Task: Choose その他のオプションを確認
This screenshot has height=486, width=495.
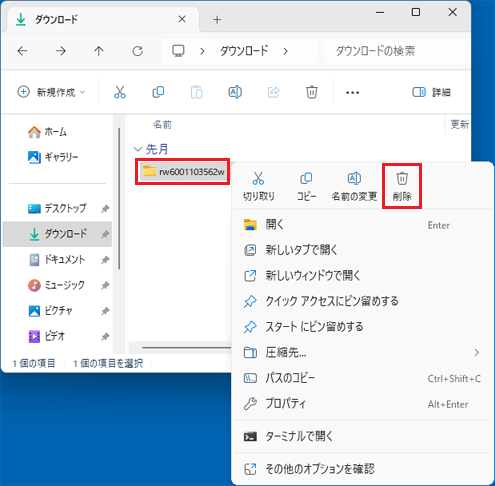Action: click(x=363, y=469)
